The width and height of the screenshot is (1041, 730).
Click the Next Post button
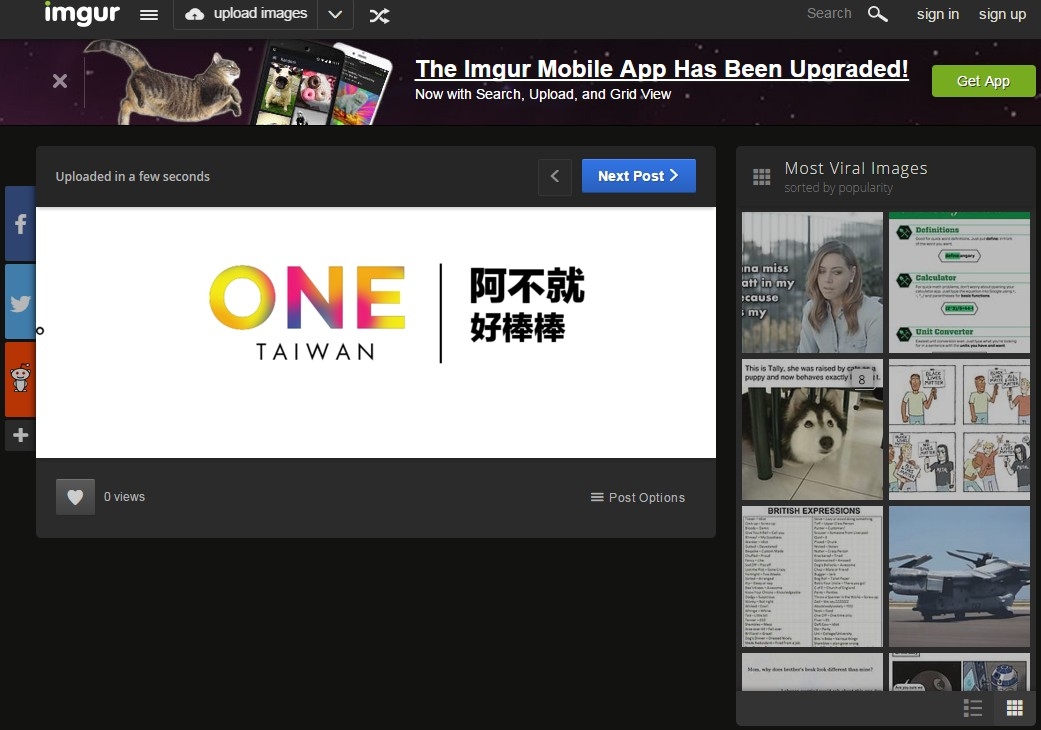(x=638, y=176)
